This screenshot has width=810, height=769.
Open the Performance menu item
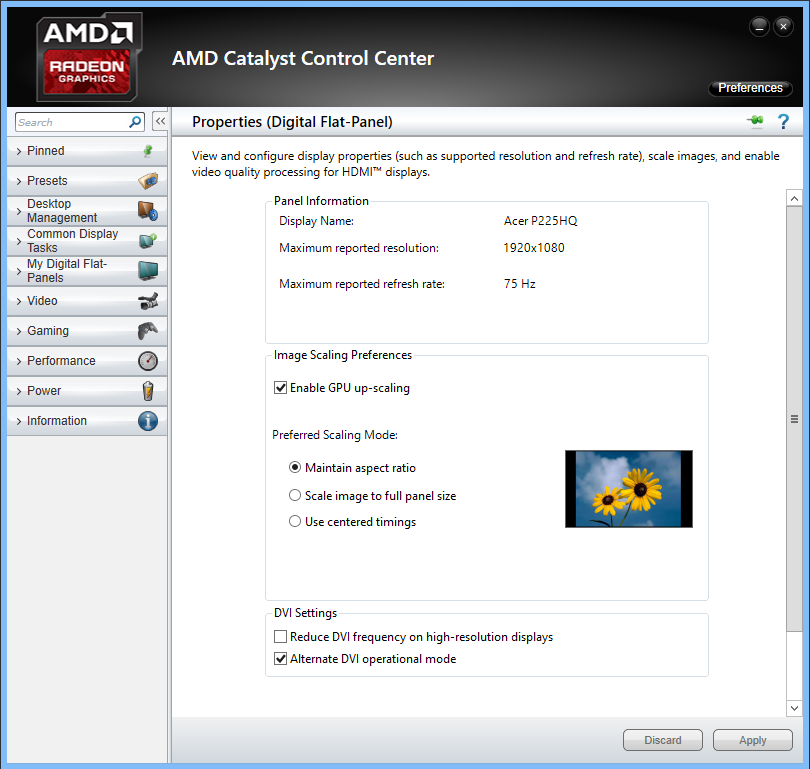click(87, 361)
